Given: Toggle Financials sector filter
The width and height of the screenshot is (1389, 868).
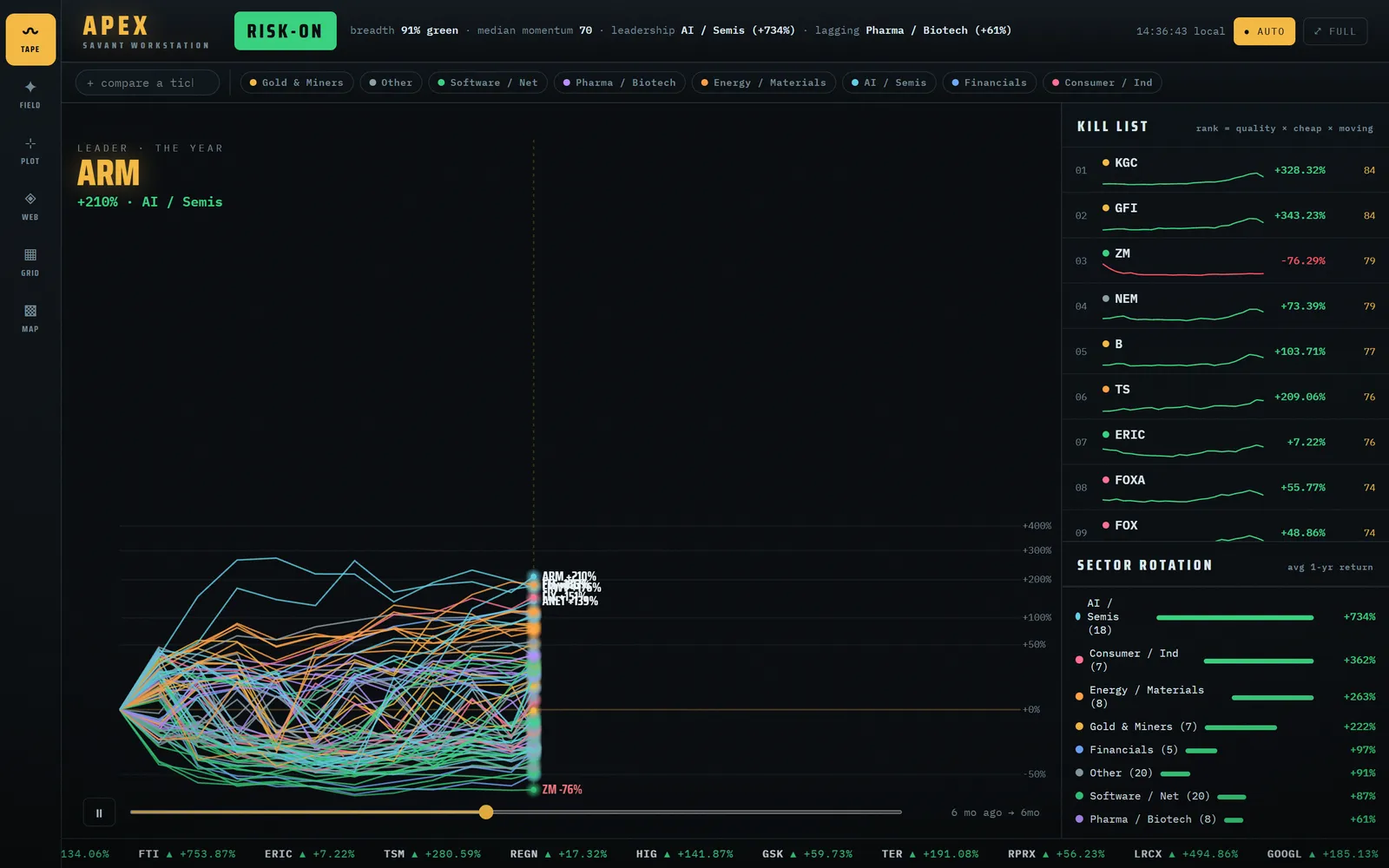Looking at the screenshot, I should 989,82.
